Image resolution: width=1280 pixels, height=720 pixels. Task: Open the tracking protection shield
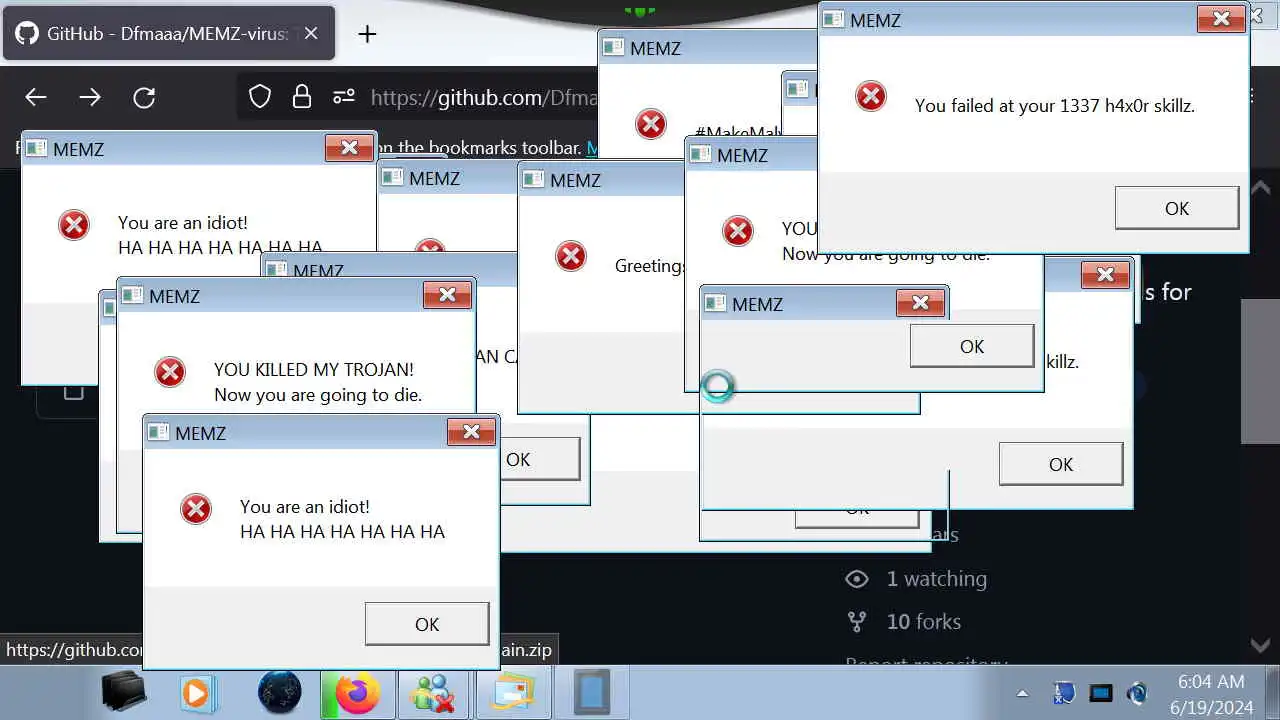260,97
